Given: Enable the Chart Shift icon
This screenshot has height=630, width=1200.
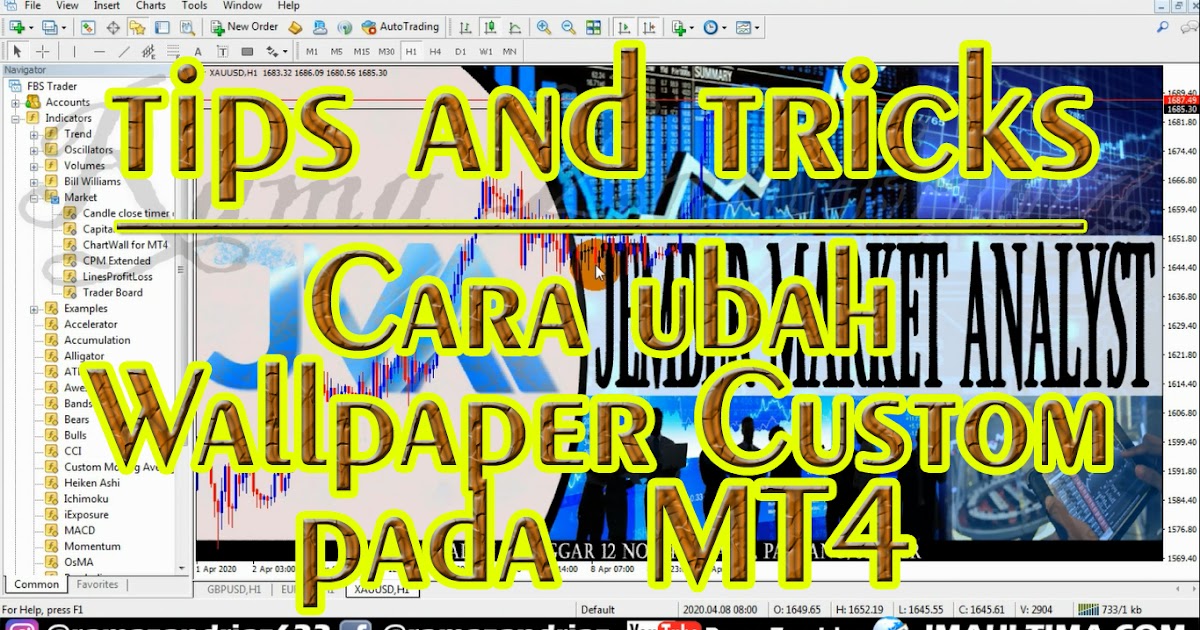Looking at the screenshot, I should click(648, 27).
